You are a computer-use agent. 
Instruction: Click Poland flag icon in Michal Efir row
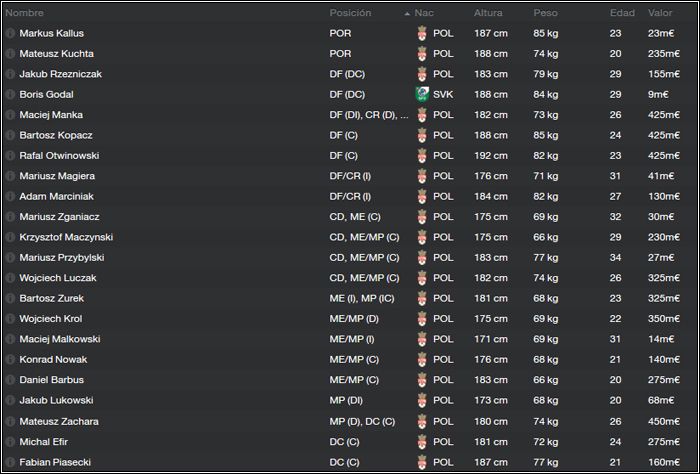tap(421, 441)
